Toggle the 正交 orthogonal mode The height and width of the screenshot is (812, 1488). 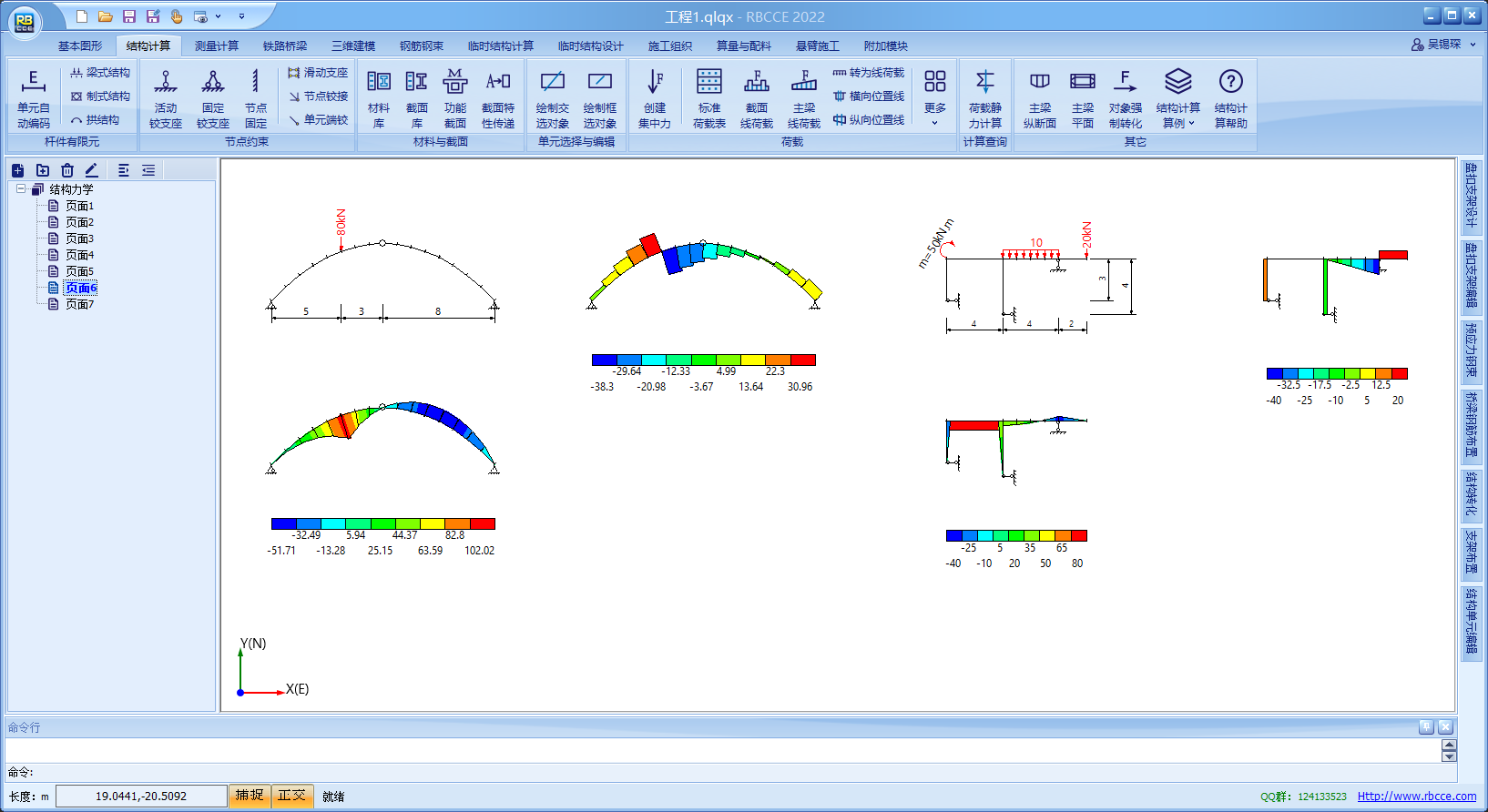click(291, 796)
